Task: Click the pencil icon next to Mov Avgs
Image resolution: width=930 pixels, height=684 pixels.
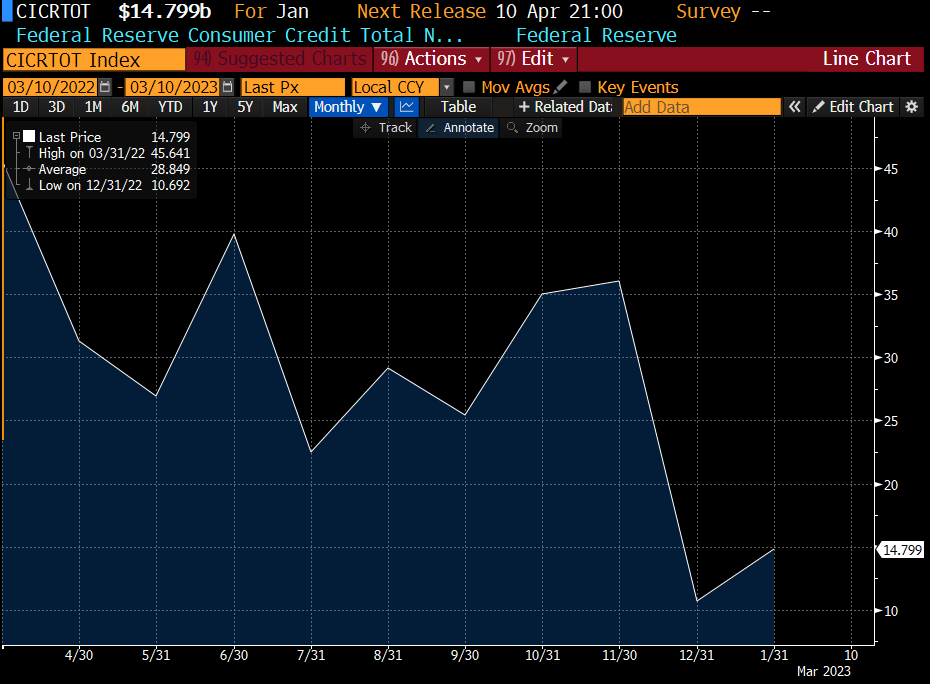Action: coord(560,87)
